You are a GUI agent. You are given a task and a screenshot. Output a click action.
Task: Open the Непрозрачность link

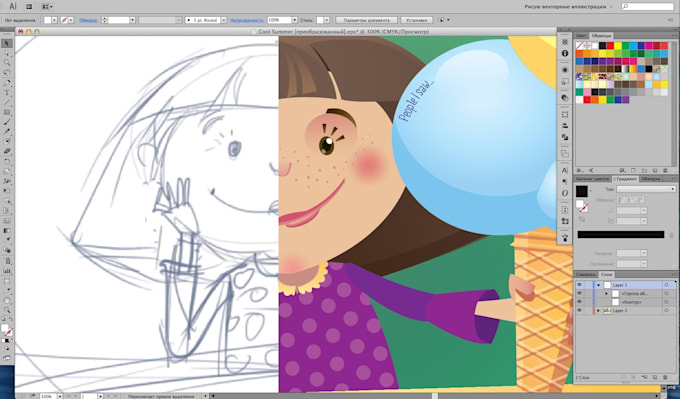(x=247, y=20)
